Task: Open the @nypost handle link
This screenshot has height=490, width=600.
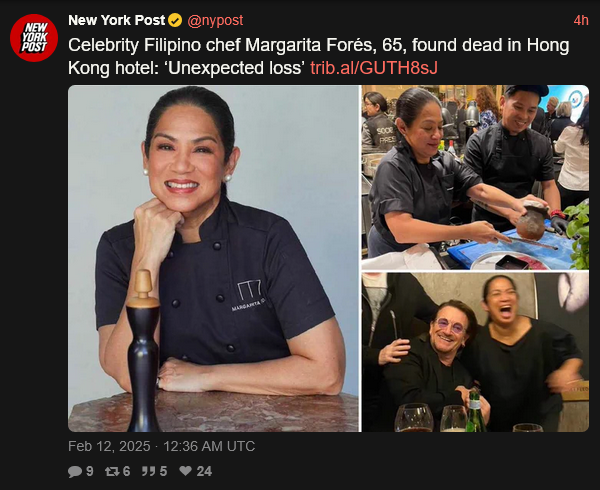Action: (215, 20)
